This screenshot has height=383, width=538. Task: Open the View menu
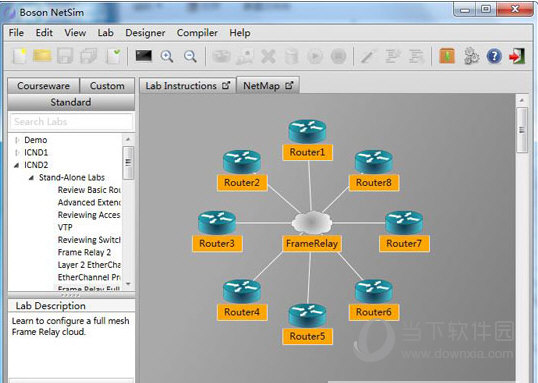(75, 33)
